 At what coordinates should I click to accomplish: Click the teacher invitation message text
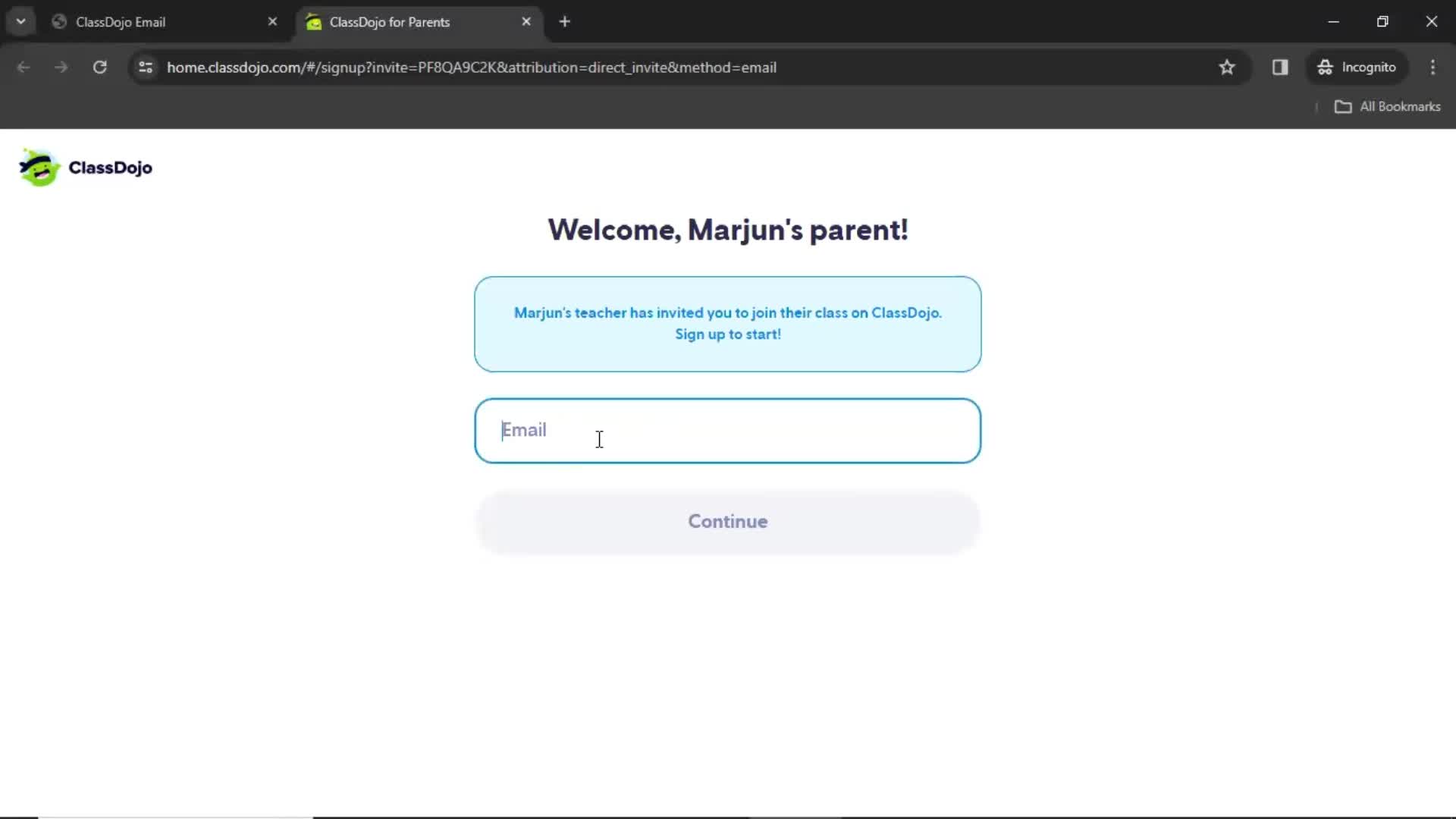pyautogui.click(x=728, y=312)
